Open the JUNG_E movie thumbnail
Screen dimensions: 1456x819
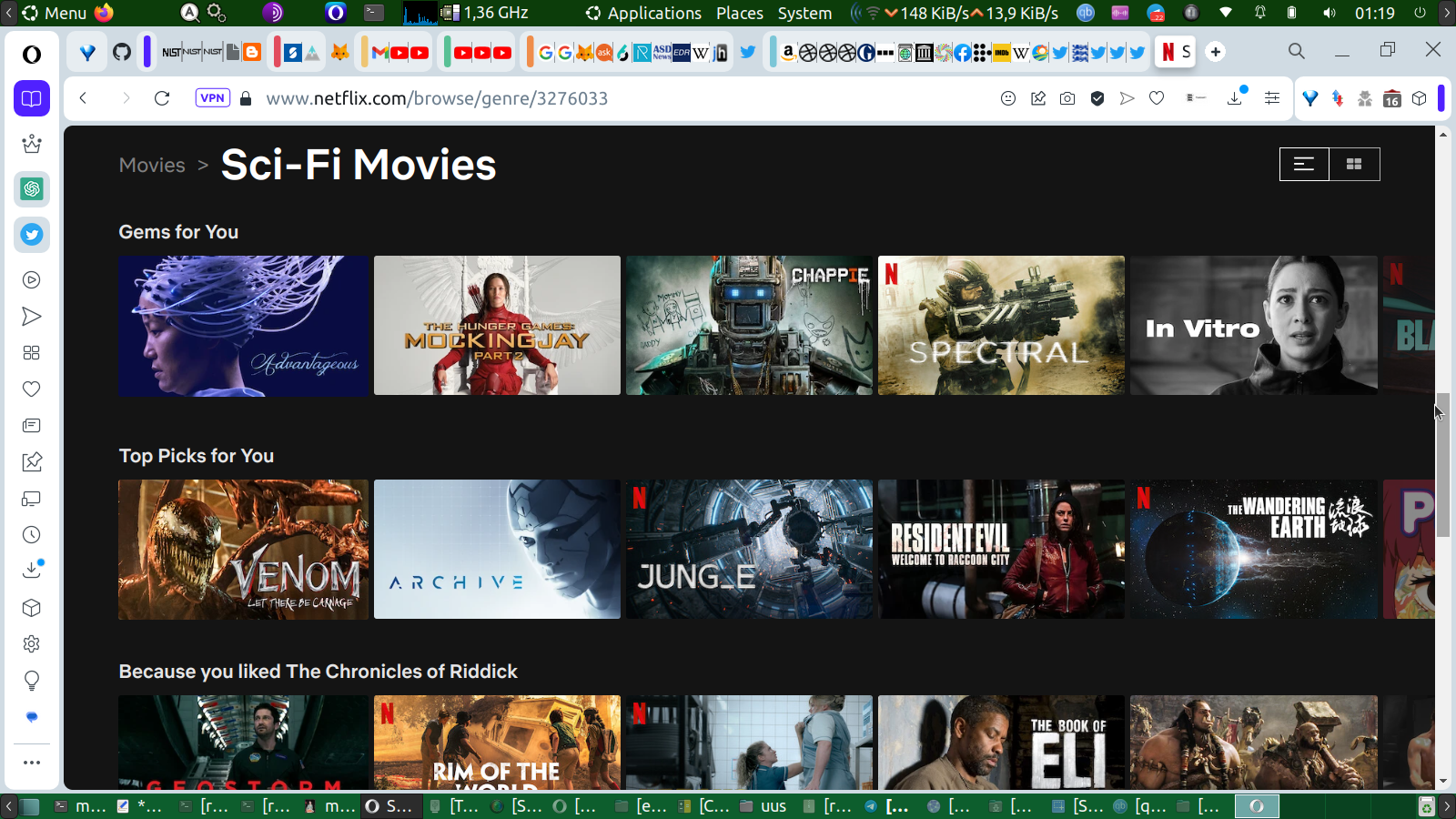(749, 550)
